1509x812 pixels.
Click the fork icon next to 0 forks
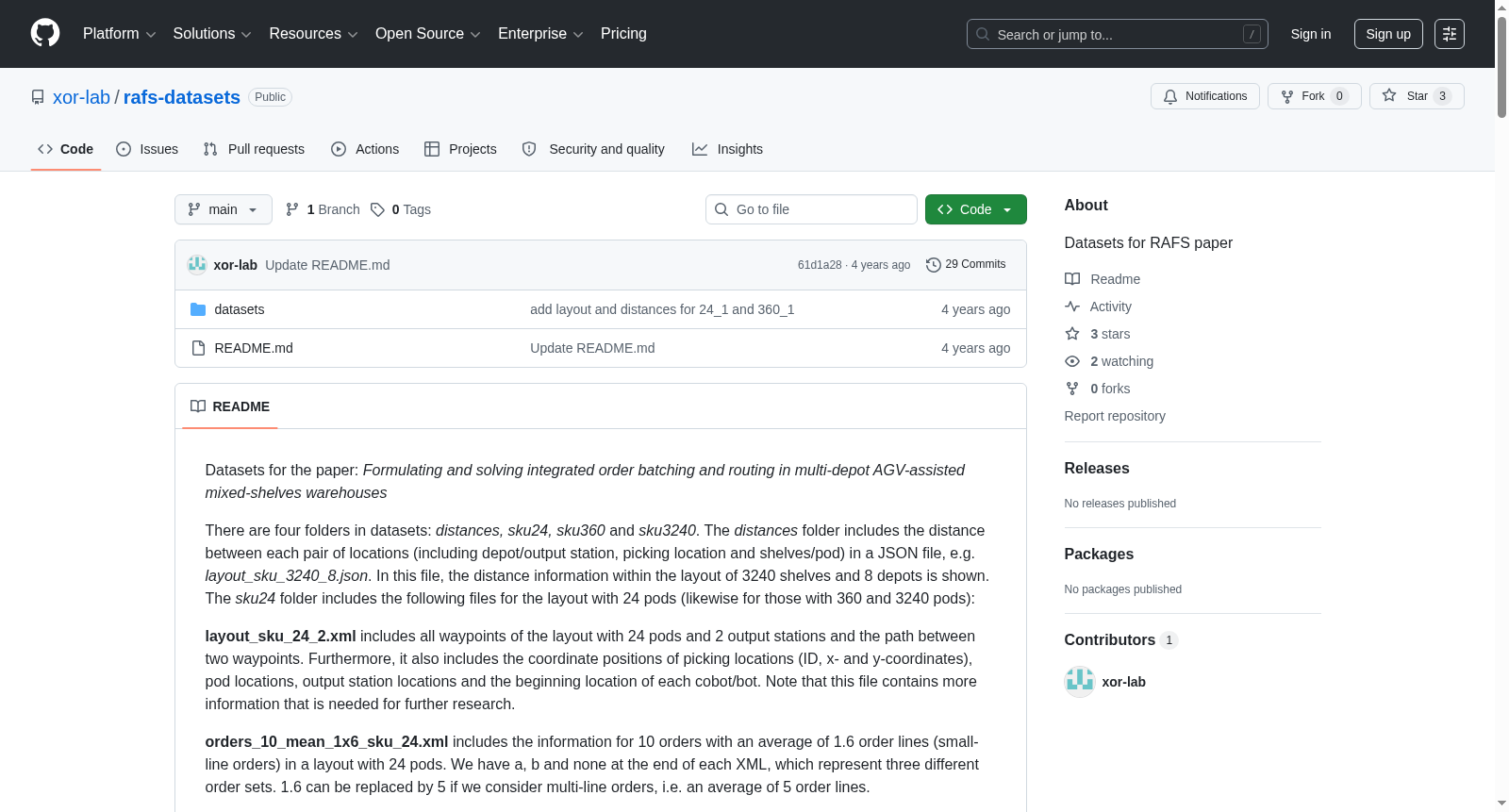[1072, 389]
